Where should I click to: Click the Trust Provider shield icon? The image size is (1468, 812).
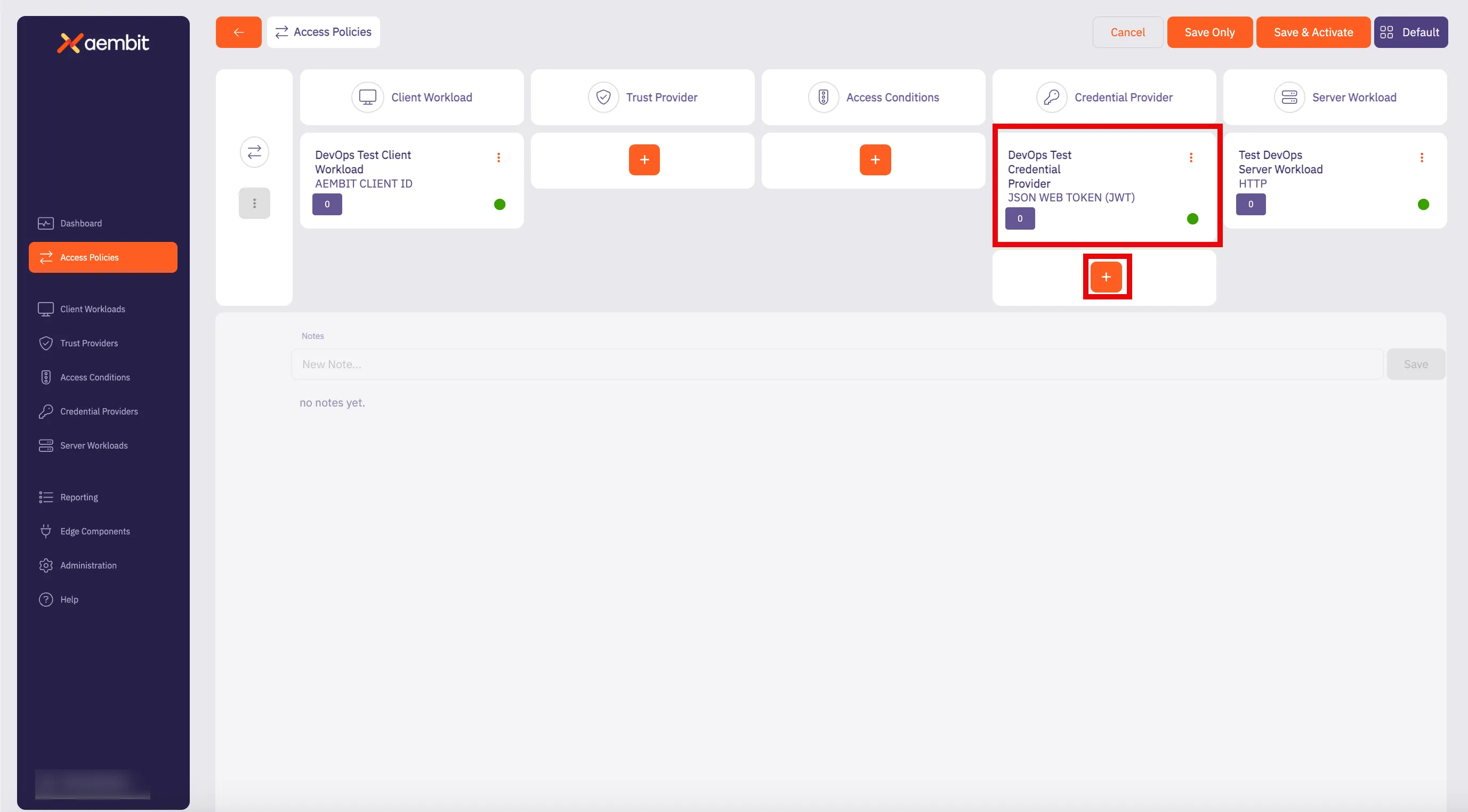click(x=603, y=98)
